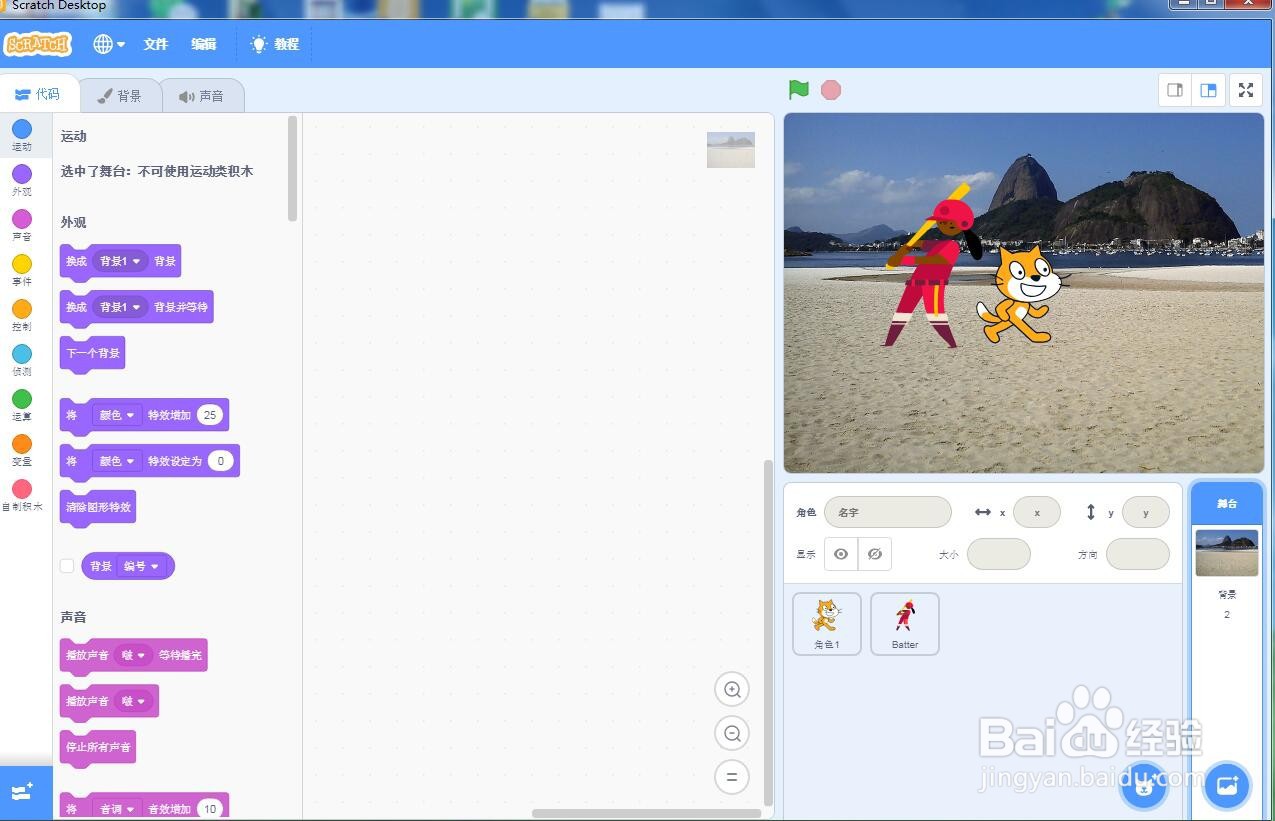Open the 编辑 menu
The image size is (1275, 821).
[204, 44]
